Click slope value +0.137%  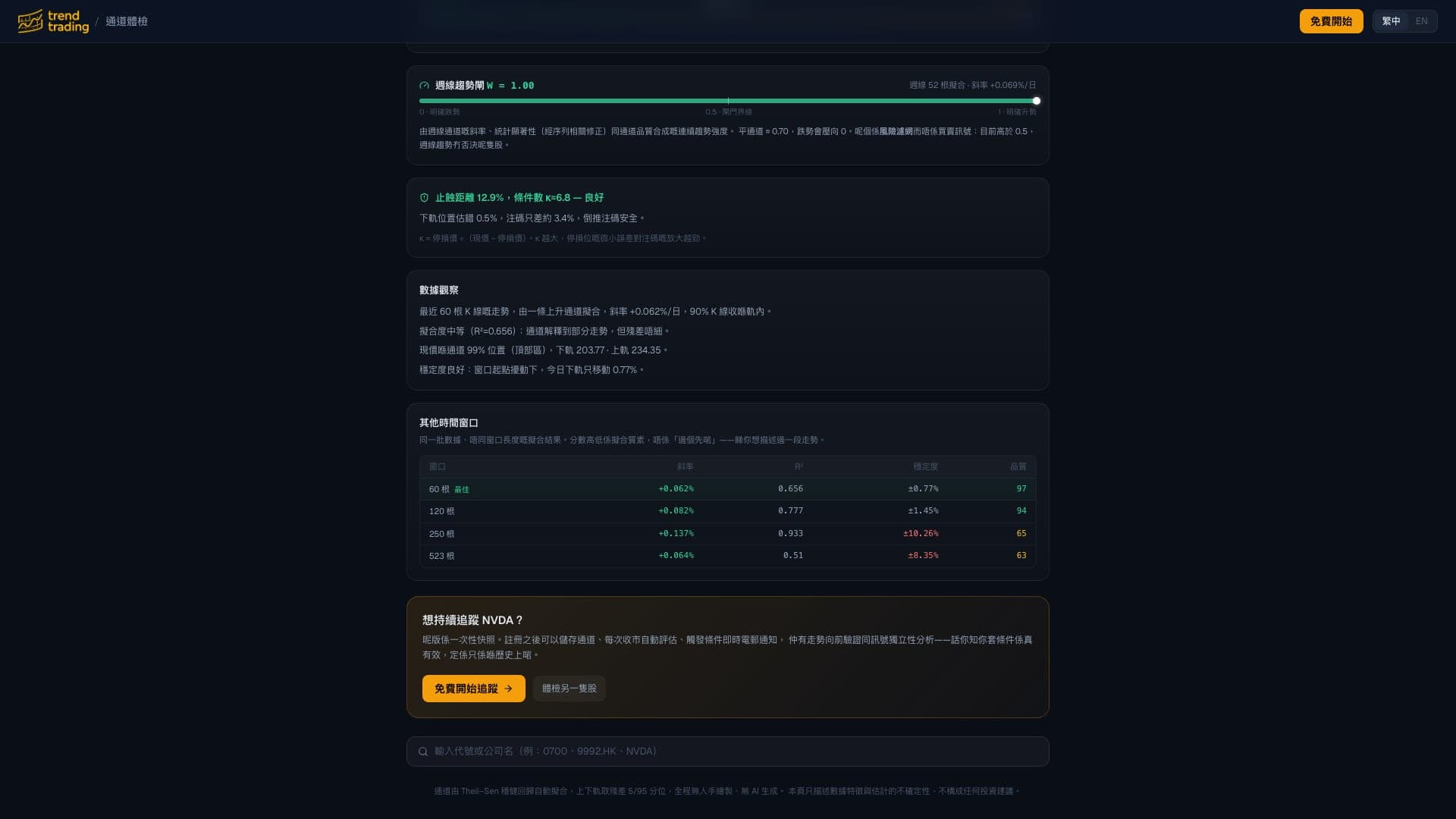click(676, 534)
